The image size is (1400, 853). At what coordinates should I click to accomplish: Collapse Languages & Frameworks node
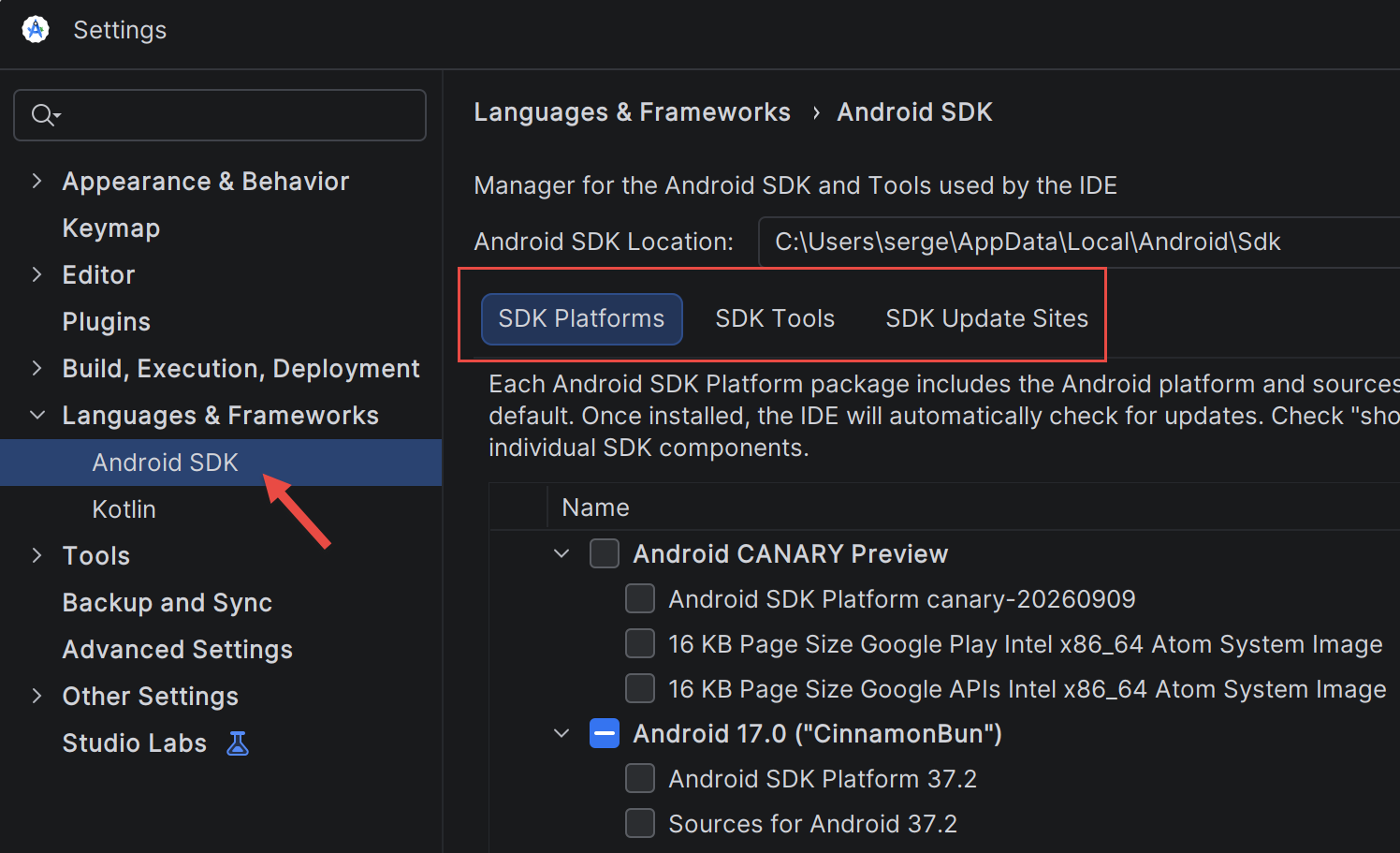point(37,415)
